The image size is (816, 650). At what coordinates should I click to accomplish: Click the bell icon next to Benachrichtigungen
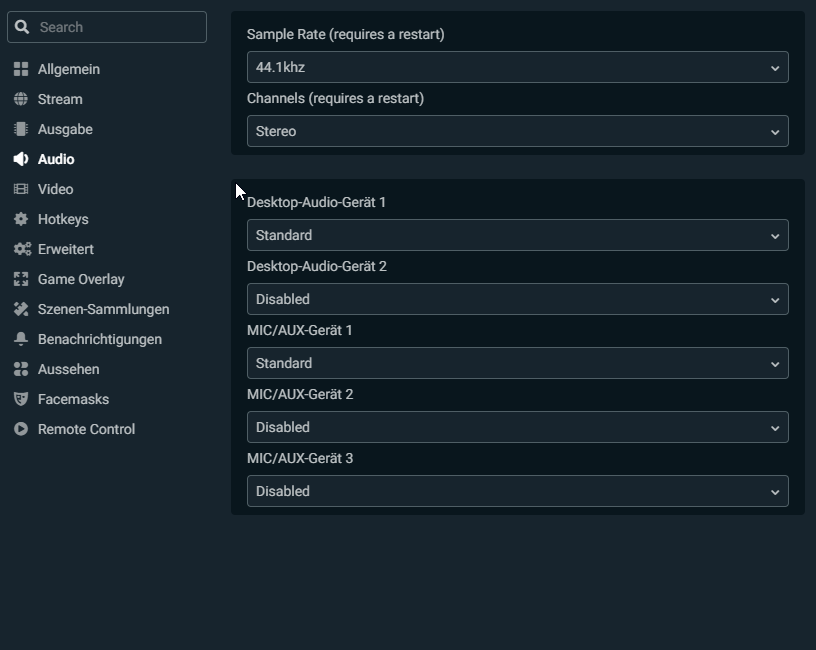coord(20,339)
